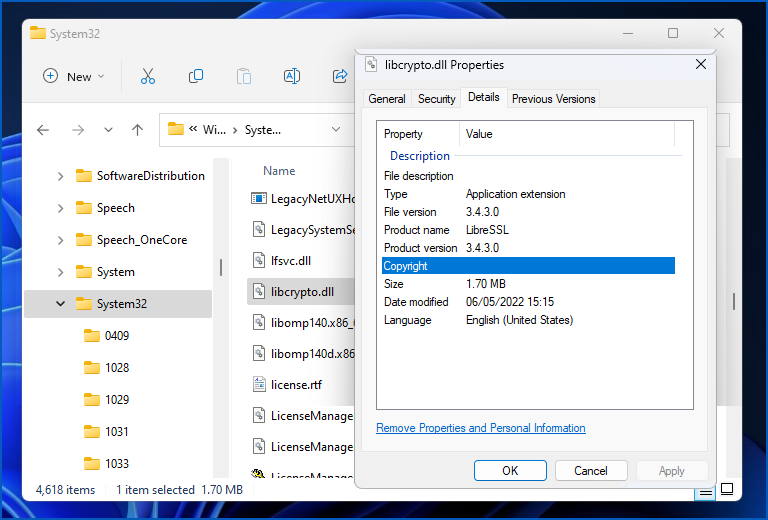Click the Rename icon in toolbar

[292, 76]
